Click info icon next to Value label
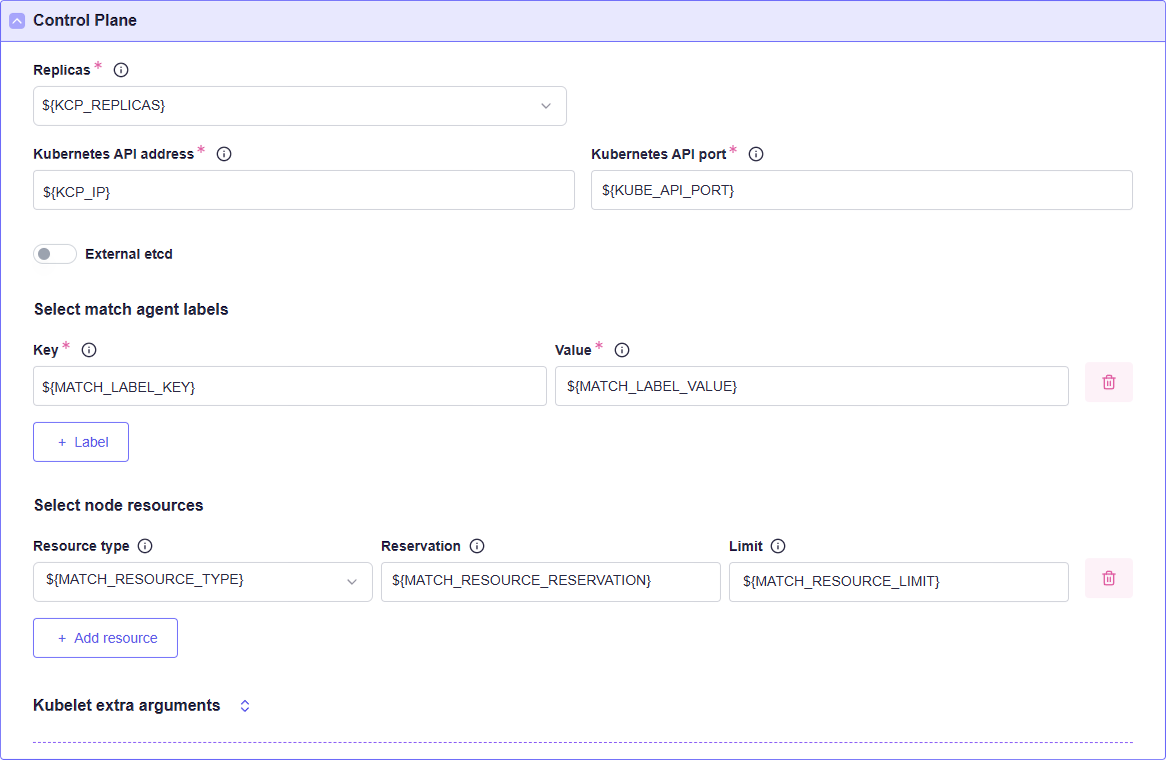This screenshot has height=760, width=1166. [622, 350]
